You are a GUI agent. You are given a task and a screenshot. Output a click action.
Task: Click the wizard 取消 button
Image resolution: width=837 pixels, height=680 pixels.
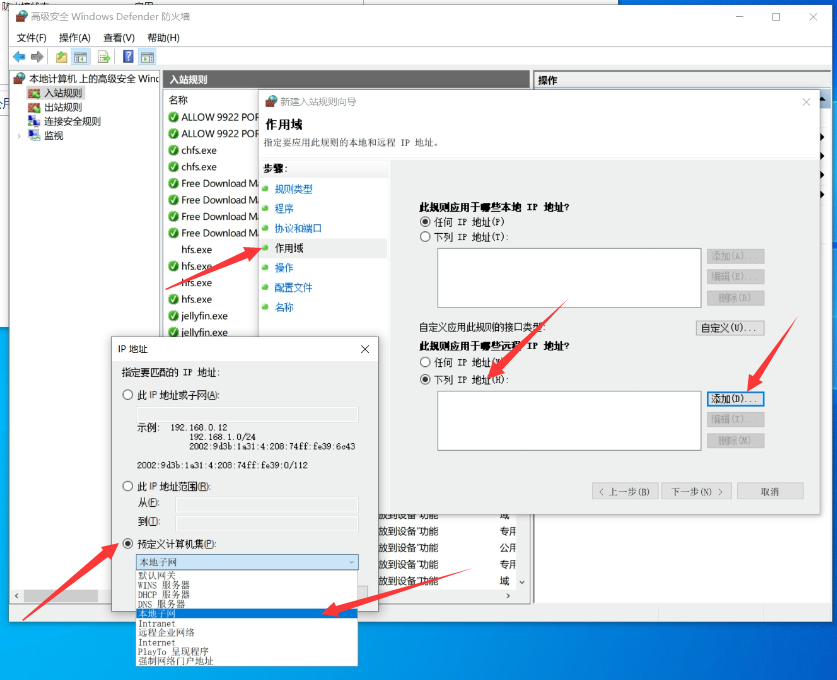click(x=770, y=491)
